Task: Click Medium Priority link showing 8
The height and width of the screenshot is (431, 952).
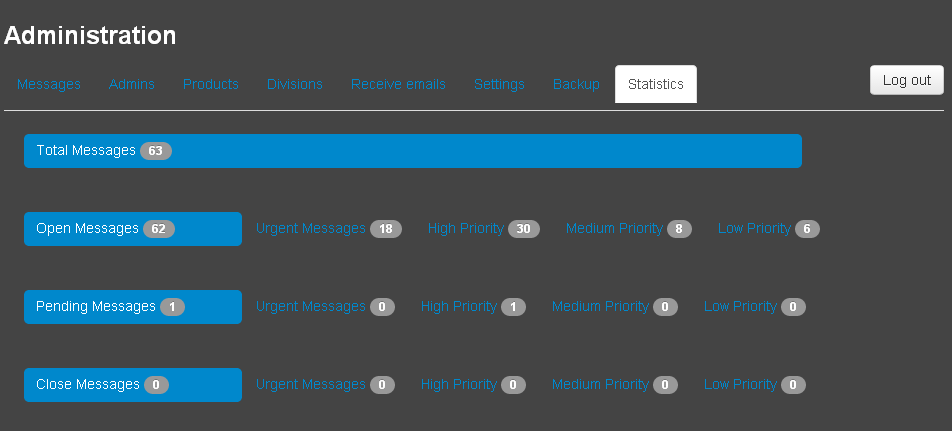Action: [614, 229]
